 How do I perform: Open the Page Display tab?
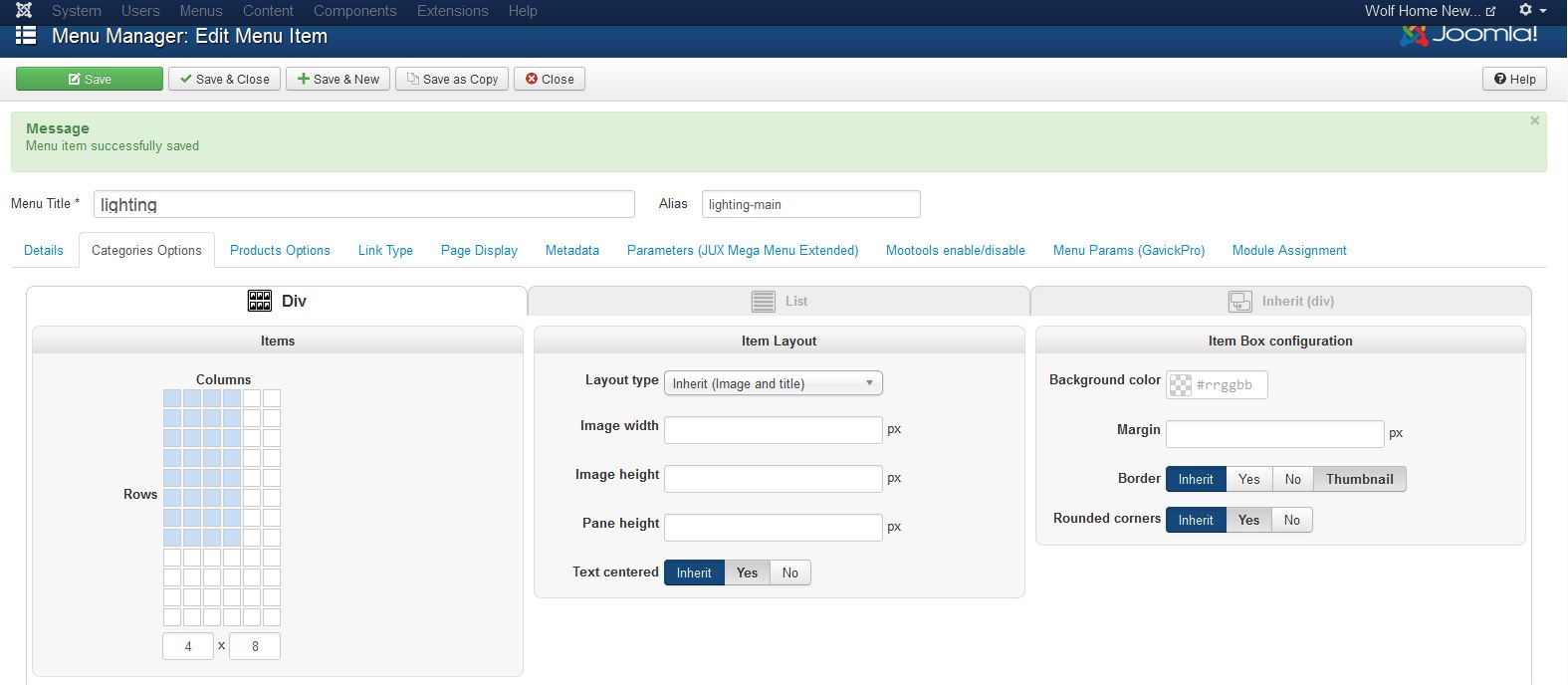(479, 250)
